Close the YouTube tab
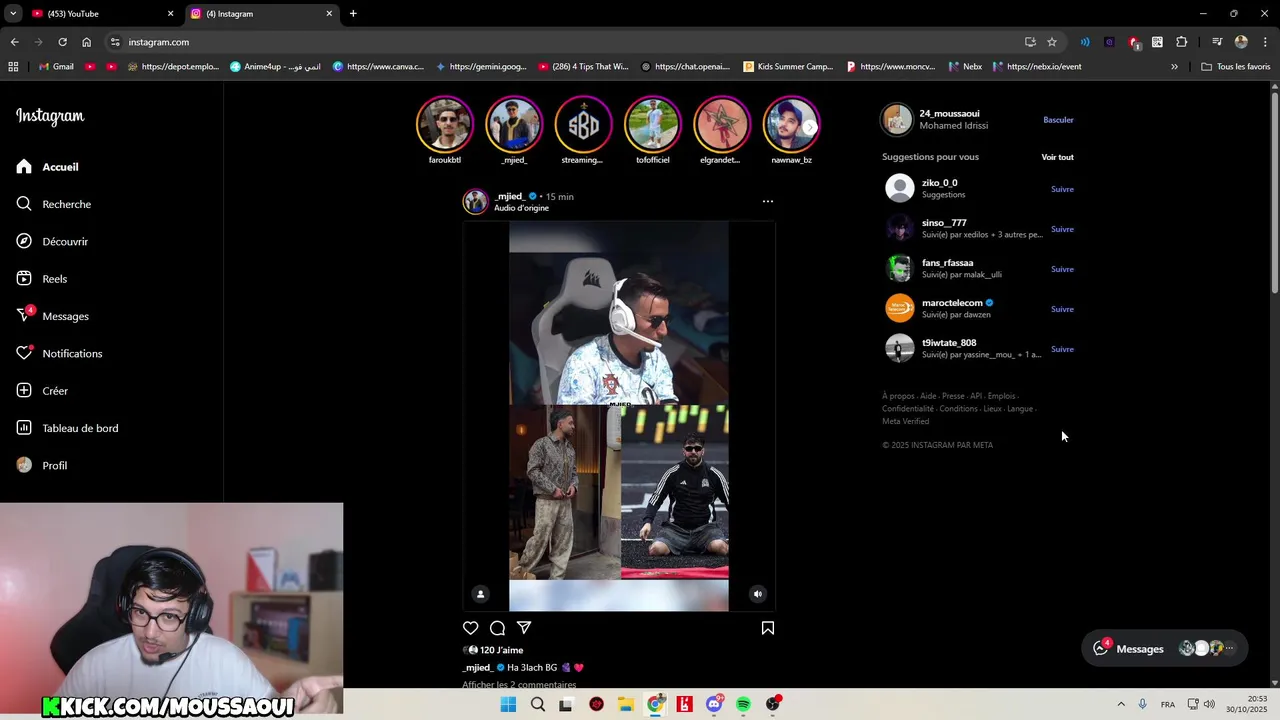The image size is (1280, 720). [170, 14]
